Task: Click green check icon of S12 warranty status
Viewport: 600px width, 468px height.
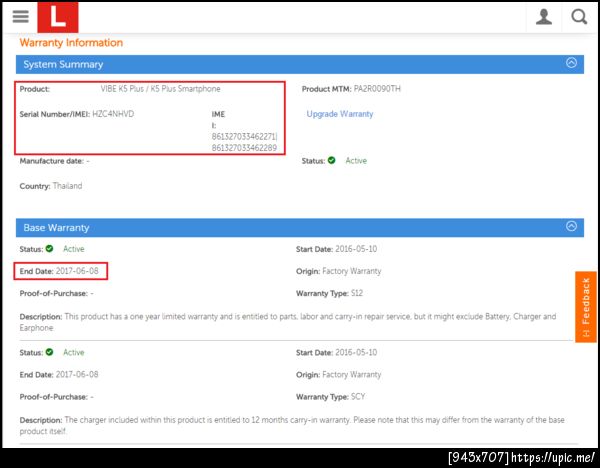Action: point(49,249)
